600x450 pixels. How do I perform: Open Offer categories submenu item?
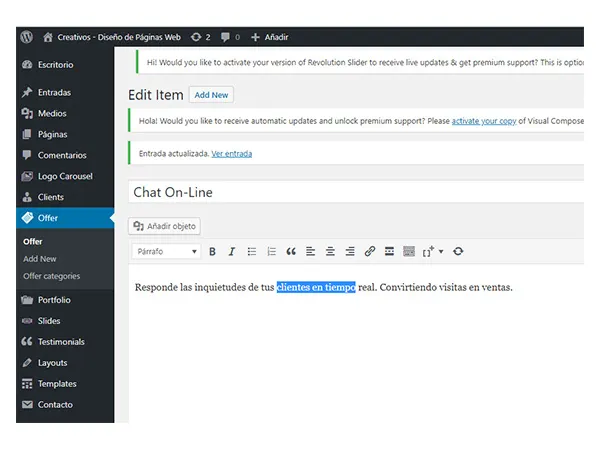pyautogui.click(x=52, y=276)
